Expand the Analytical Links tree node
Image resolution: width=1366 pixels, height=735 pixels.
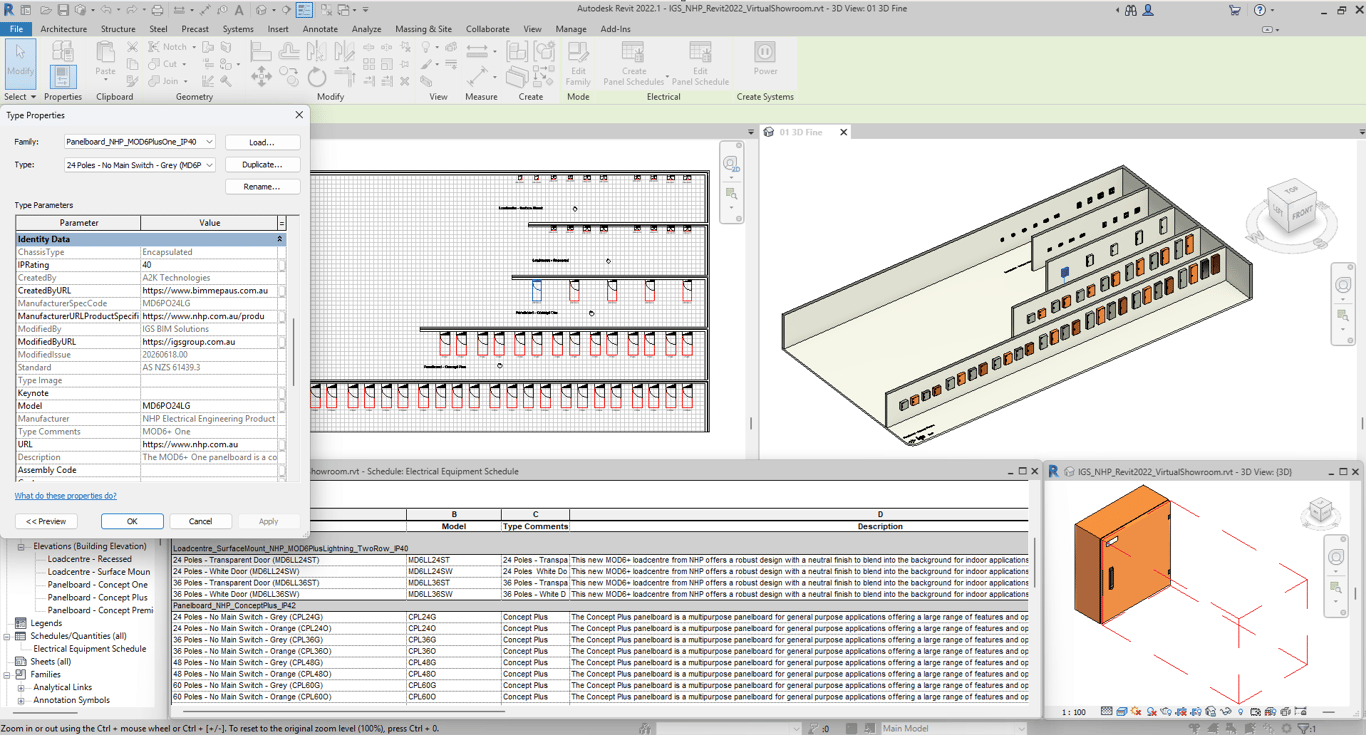point(21,688)
